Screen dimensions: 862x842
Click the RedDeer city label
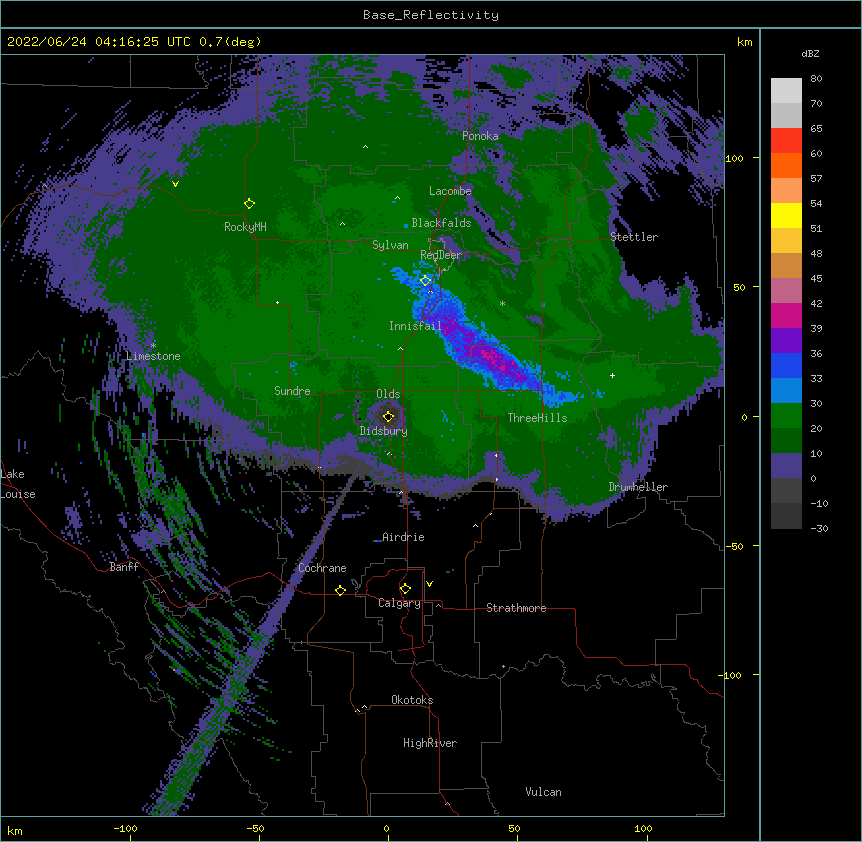pos(440,255)
